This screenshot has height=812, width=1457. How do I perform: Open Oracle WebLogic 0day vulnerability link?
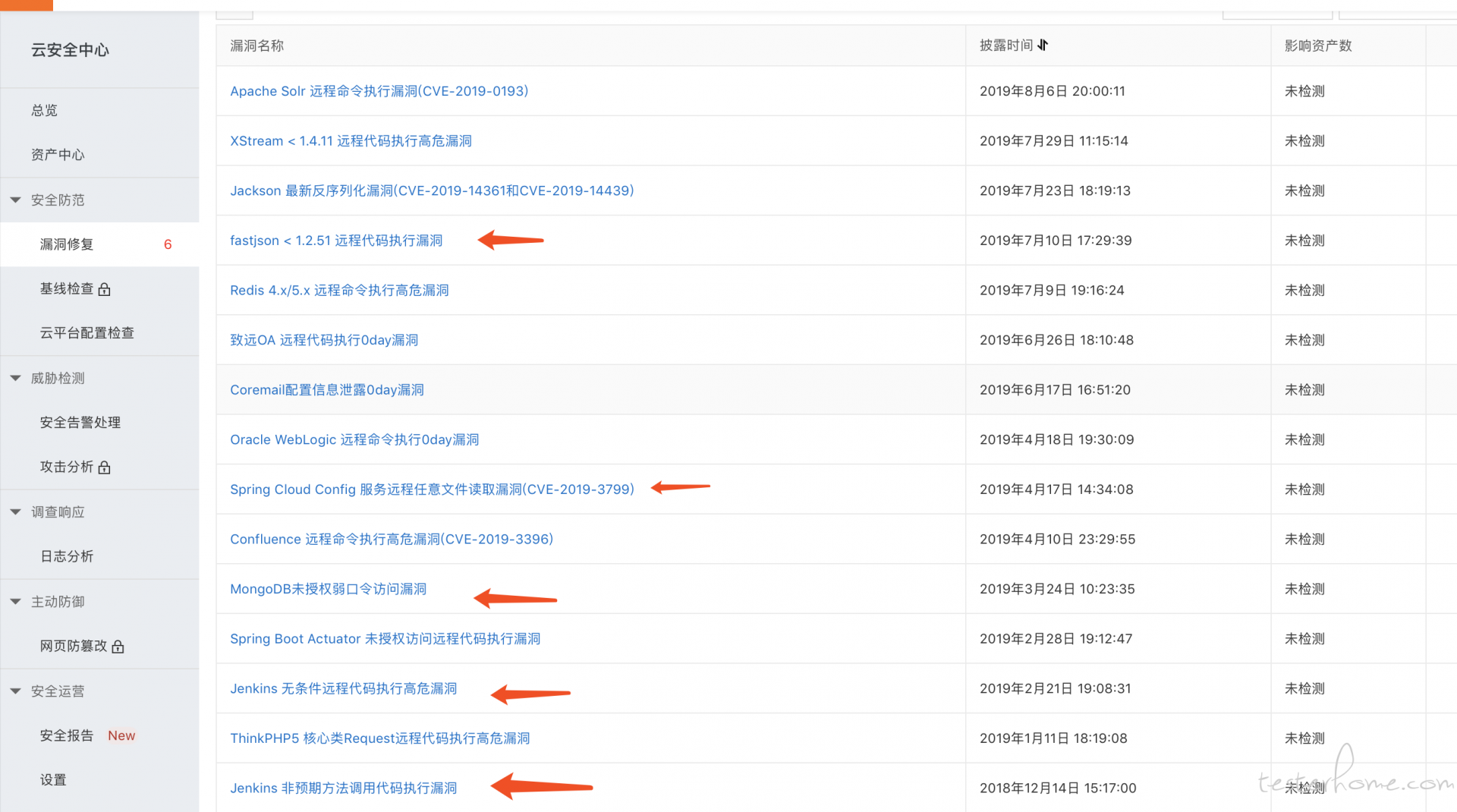pos(354,440)
